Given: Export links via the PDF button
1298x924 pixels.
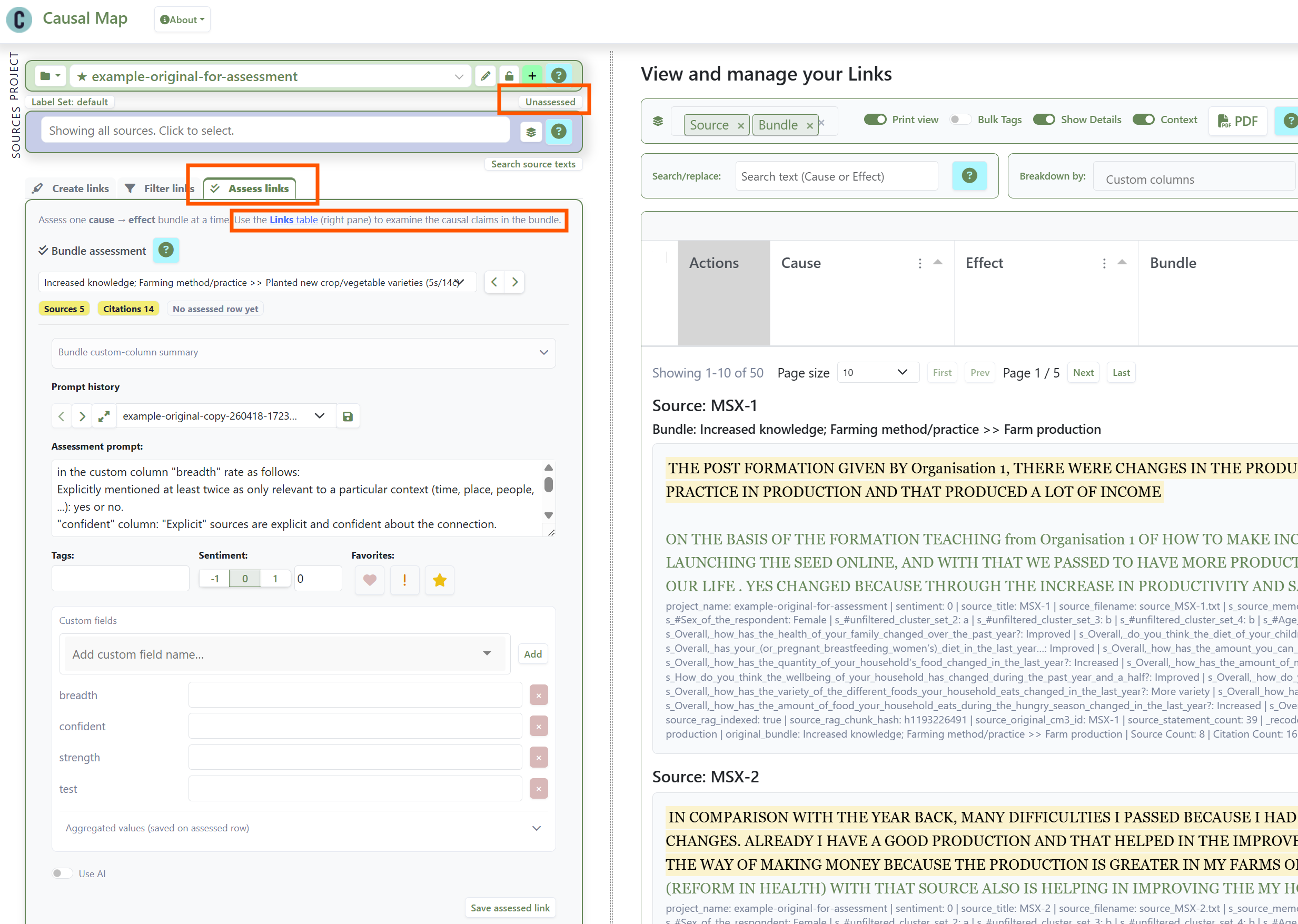Looking at the screenshot, I should coord(1237,121).
